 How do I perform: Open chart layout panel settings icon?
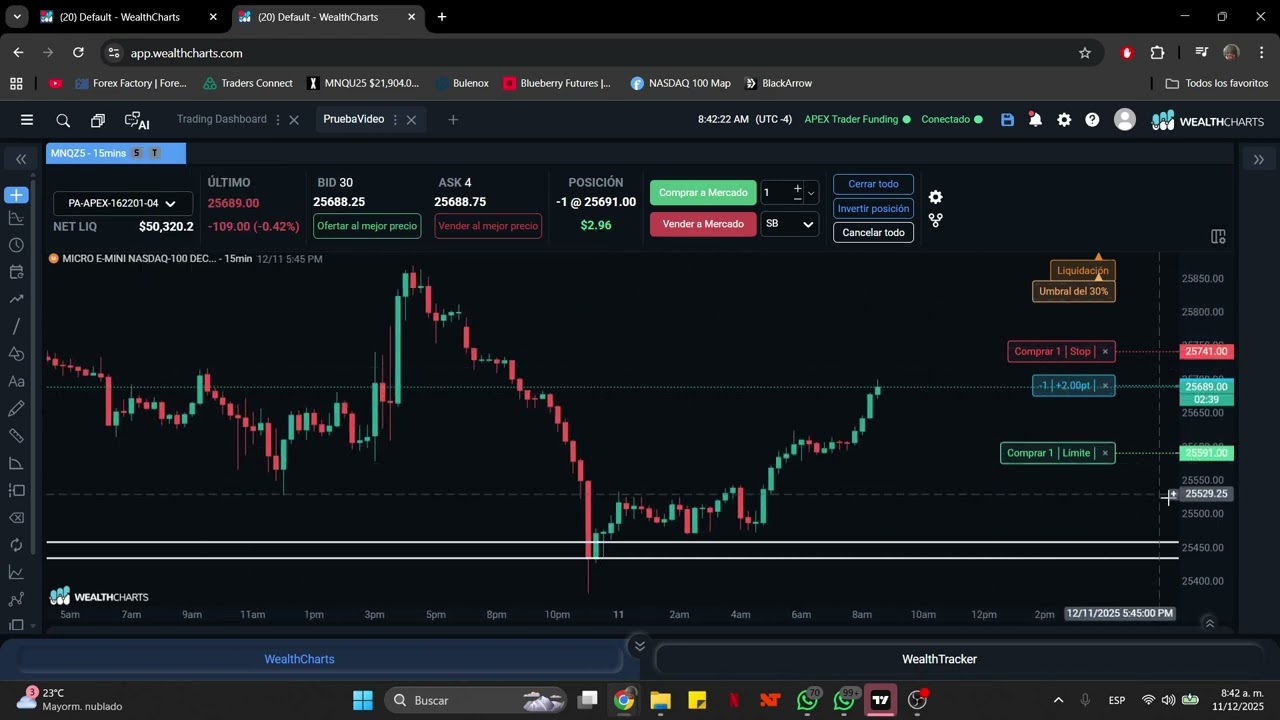coord(1218,237)
